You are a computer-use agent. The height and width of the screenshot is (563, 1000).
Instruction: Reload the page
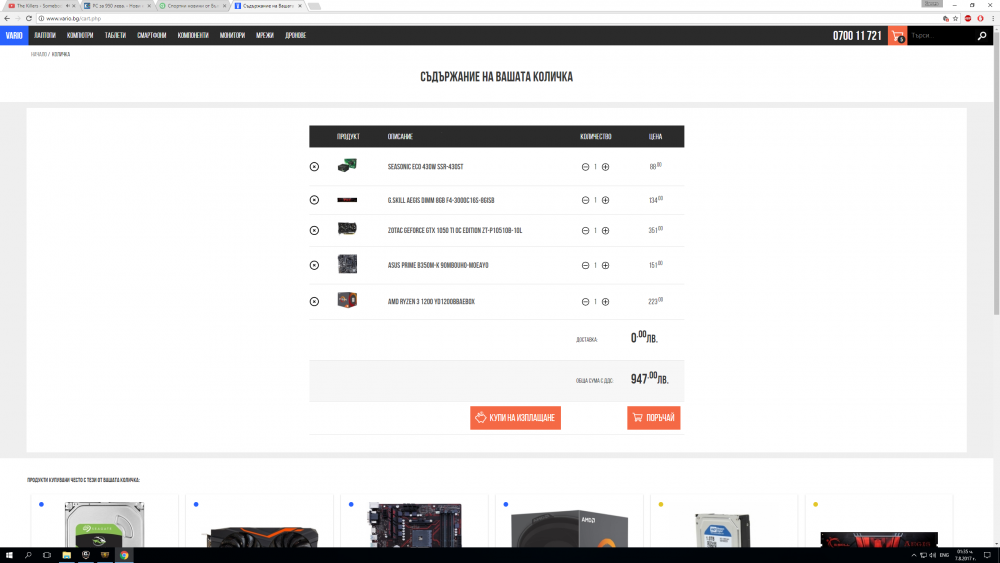29,18
